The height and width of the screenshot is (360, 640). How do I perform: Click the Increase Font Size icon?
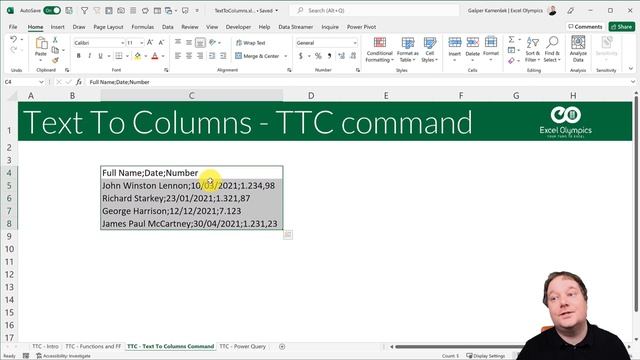coord(150,42)
